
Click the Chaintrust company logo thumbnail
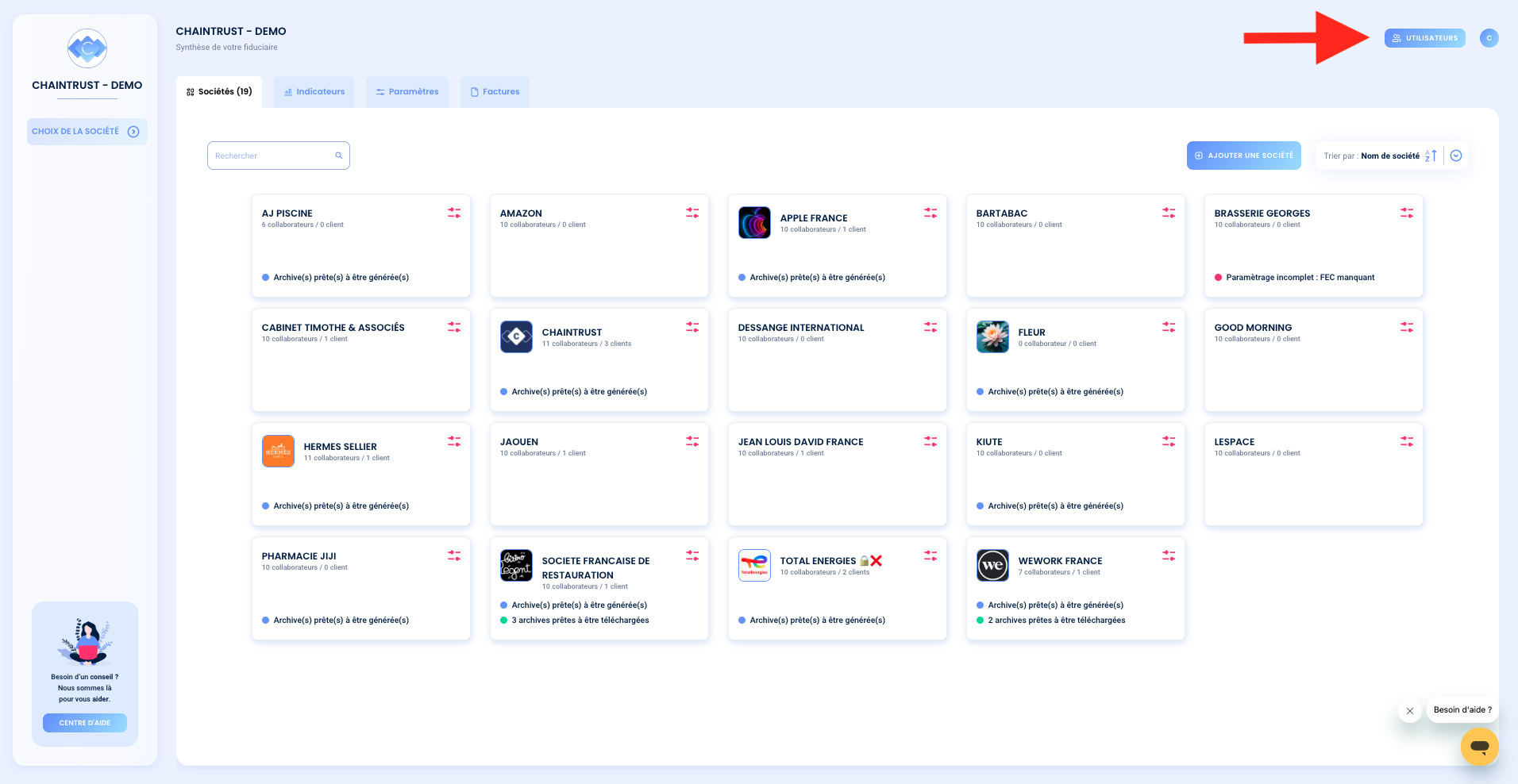516,337
